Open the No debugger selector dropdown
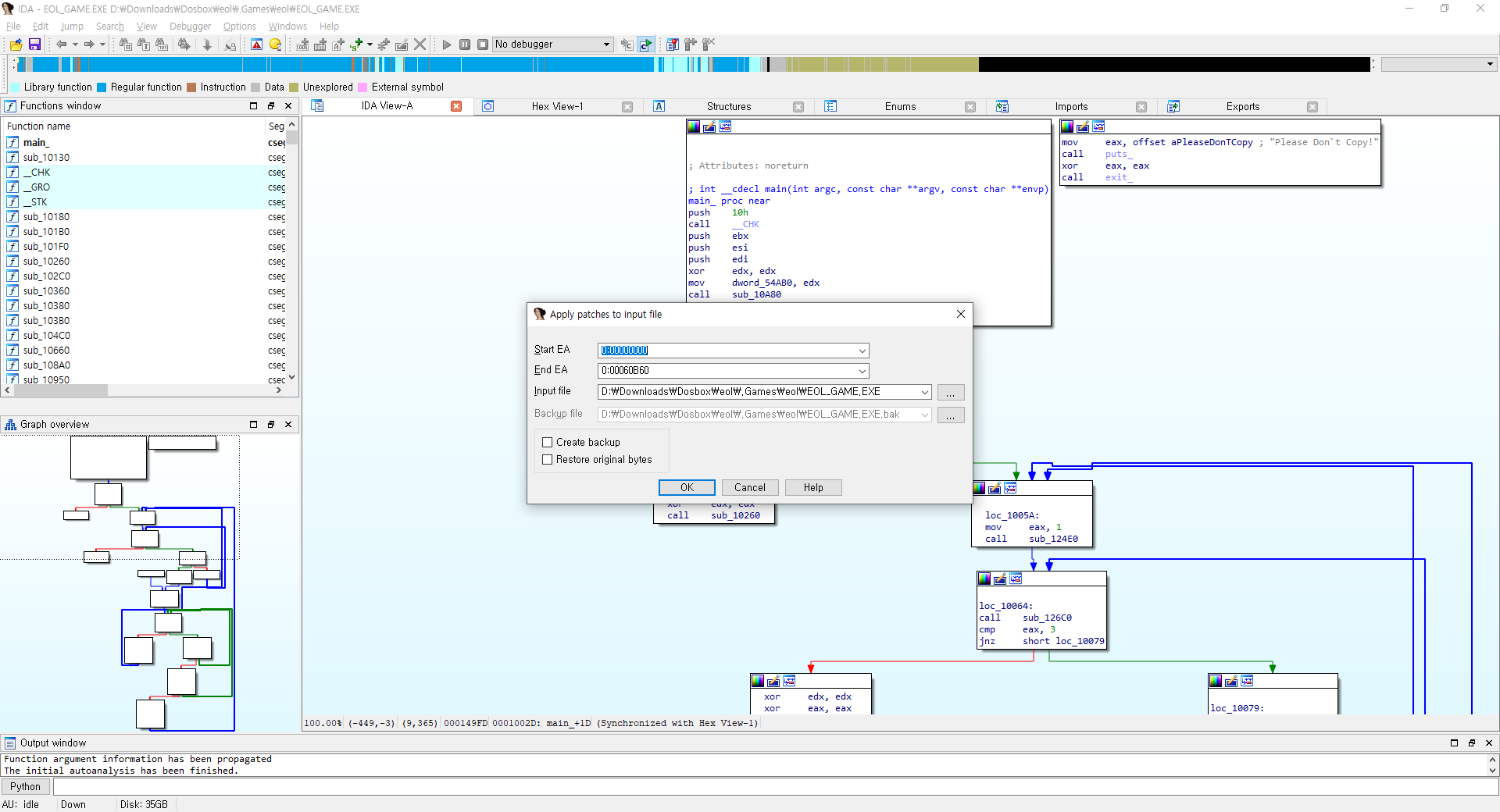1500x812 pixels. [606, 45]
